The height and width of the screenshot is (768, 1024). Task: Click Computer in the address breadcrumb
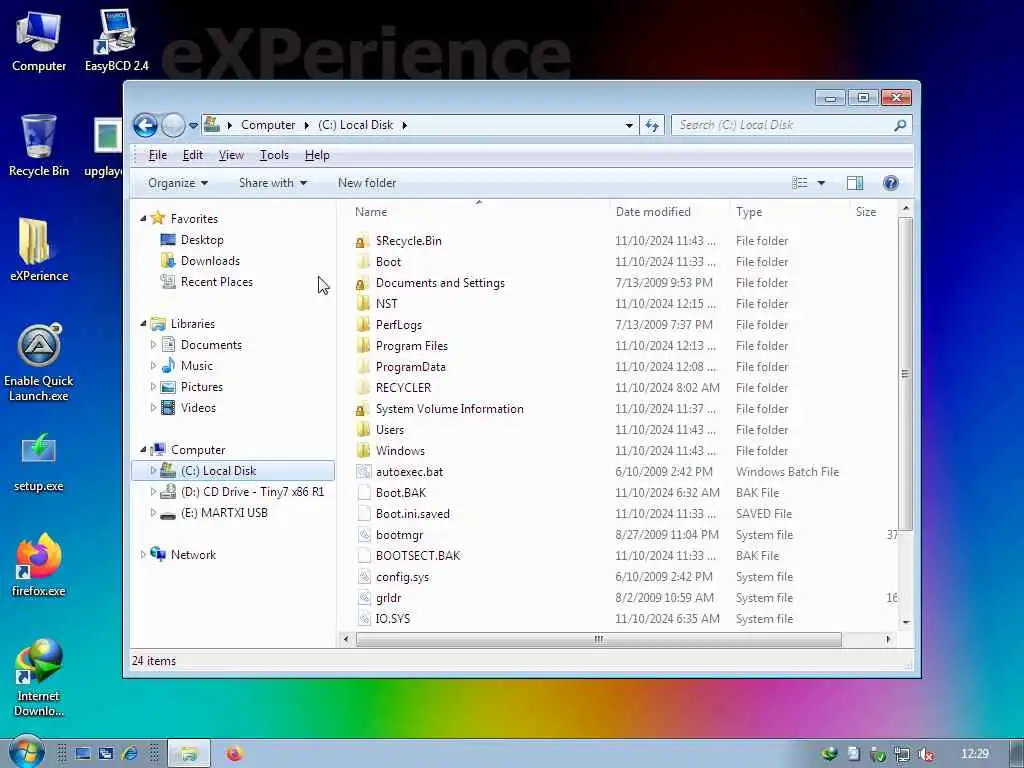(268, 125)
